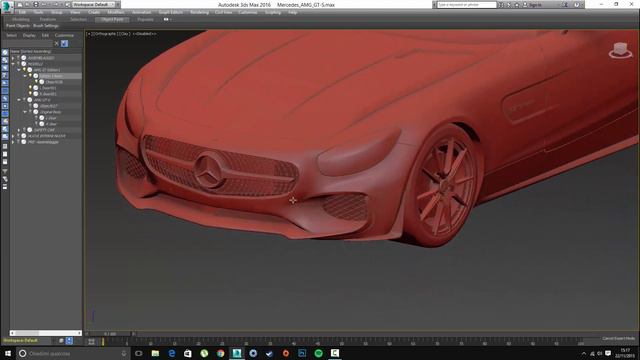The height and width of the screenshot is (360, 640).
Task: Open Spotify from the taskbar
Action: [318, 353]
